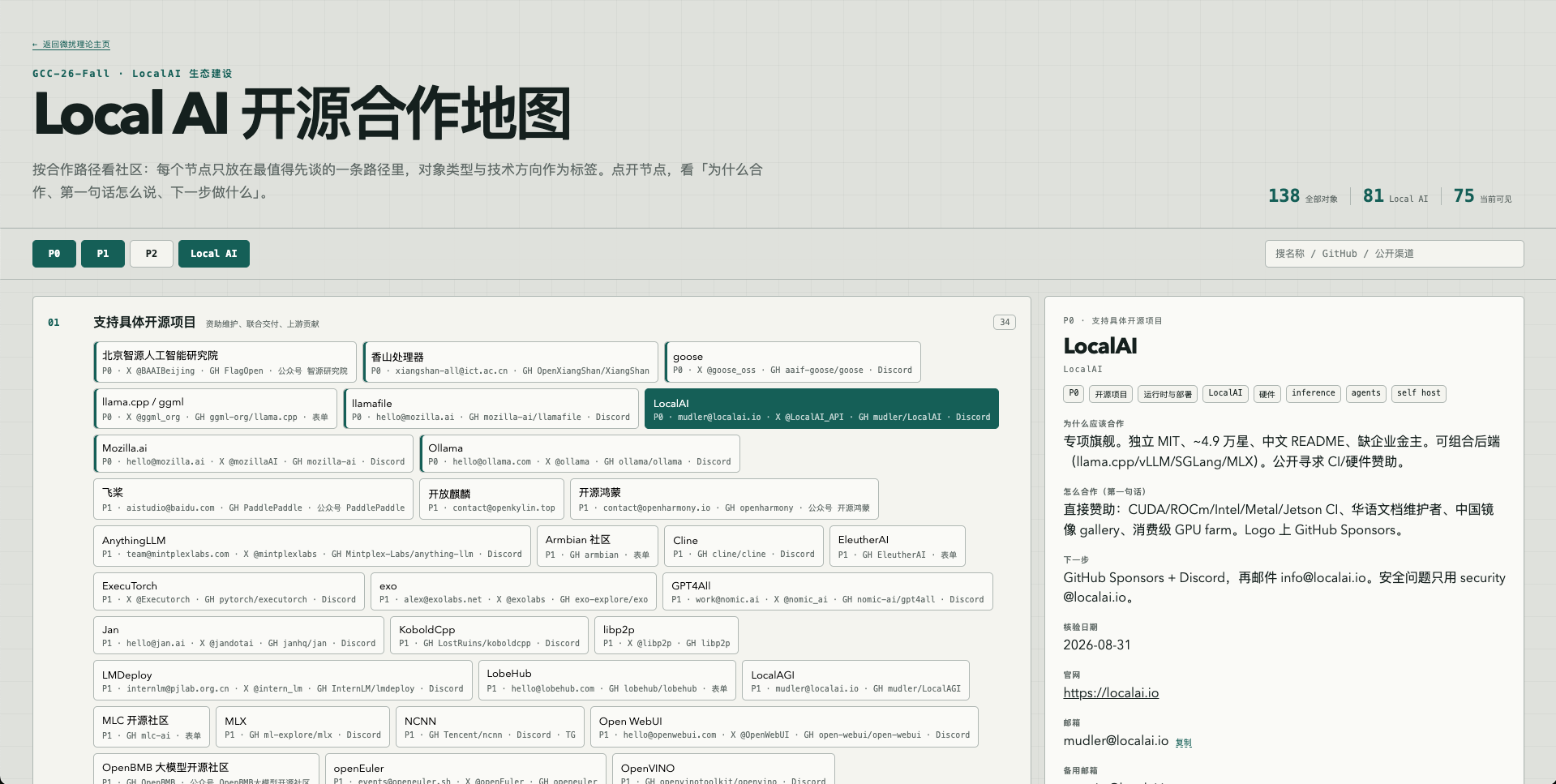
Task: Select the NCNN node card
Action: click(490, 726)
